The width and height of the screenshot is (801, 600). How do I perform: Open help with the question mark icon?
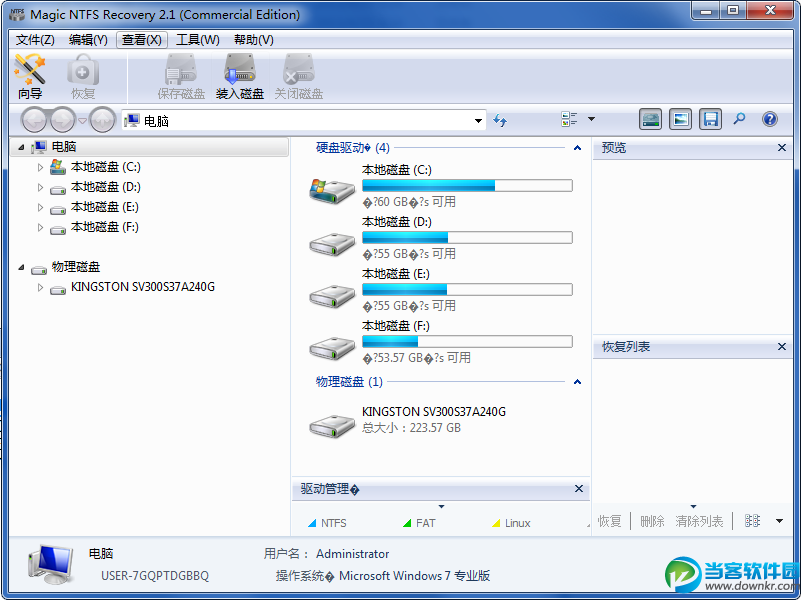pos(770,119)
